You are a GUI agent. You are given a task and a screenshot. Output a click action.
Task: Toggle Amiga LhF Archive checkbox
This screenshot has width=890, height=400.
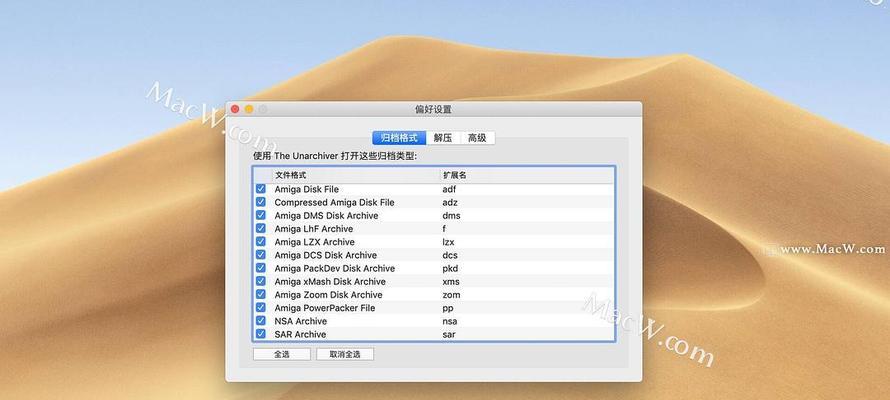[261, 228]
